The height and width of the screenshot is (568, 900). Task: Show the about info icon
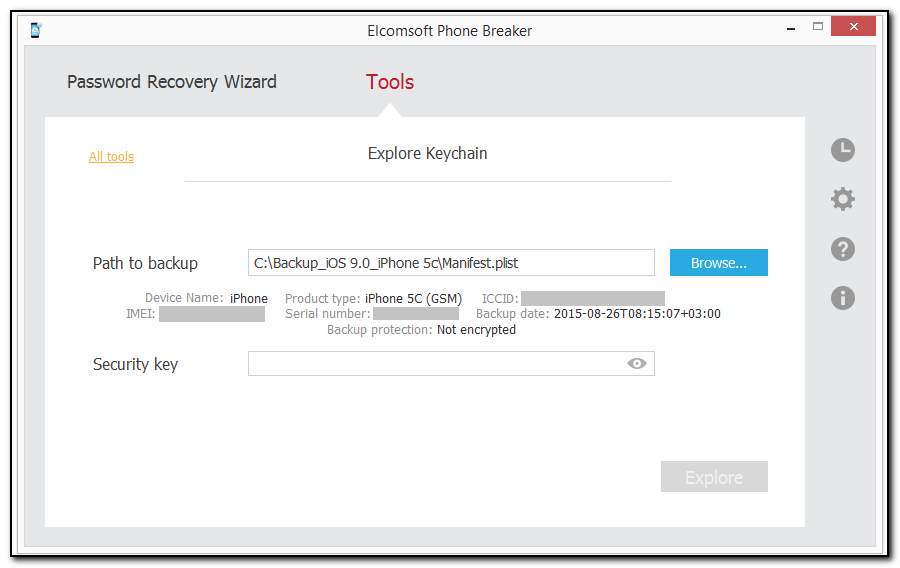coord(843,297)
